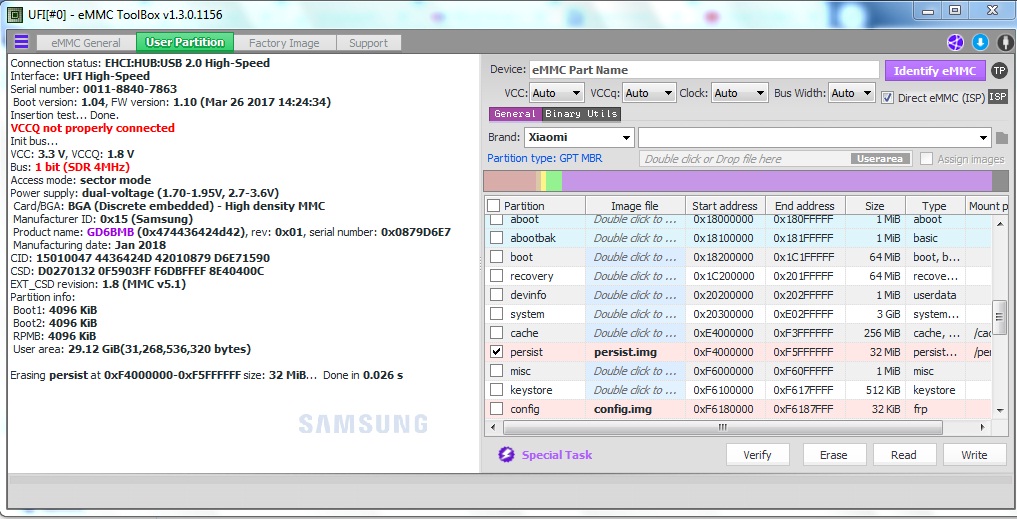Screen dimensions: 1017x519
Task: Open the VCC voltage dropdown
Action: (556, 93)
